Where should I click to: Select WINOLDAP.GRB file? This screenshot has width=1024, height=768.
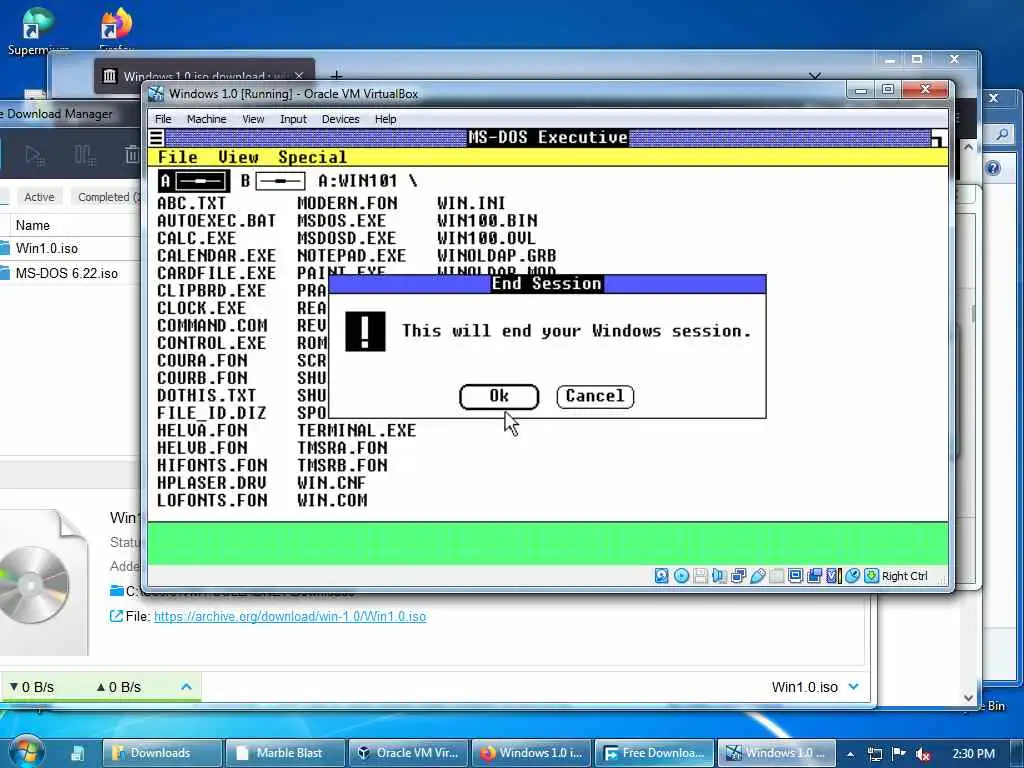496,256
